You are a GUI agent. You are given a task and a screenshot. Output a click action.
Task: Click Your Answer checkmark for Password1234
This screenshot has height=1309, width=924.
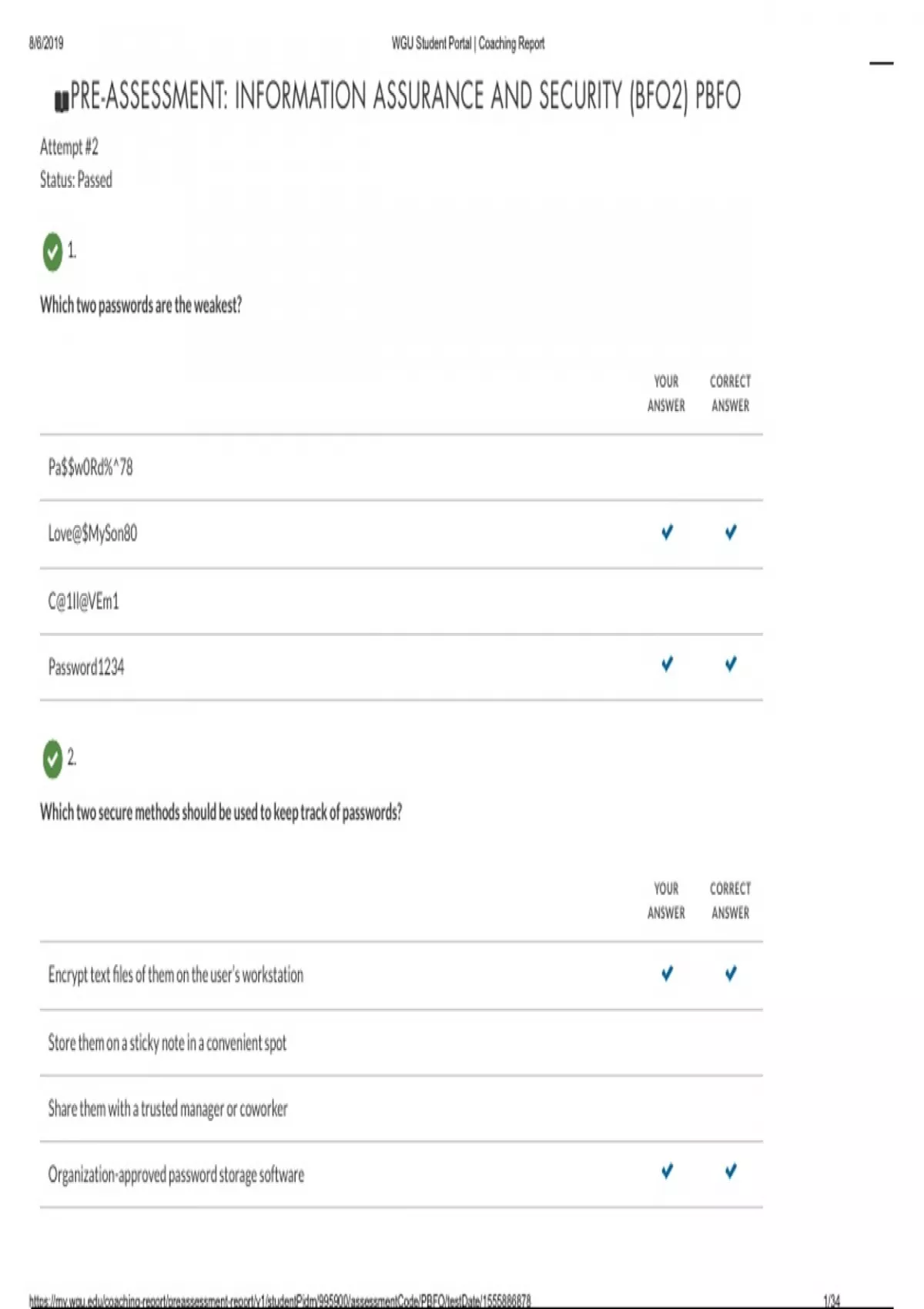[x=667, y=664]
